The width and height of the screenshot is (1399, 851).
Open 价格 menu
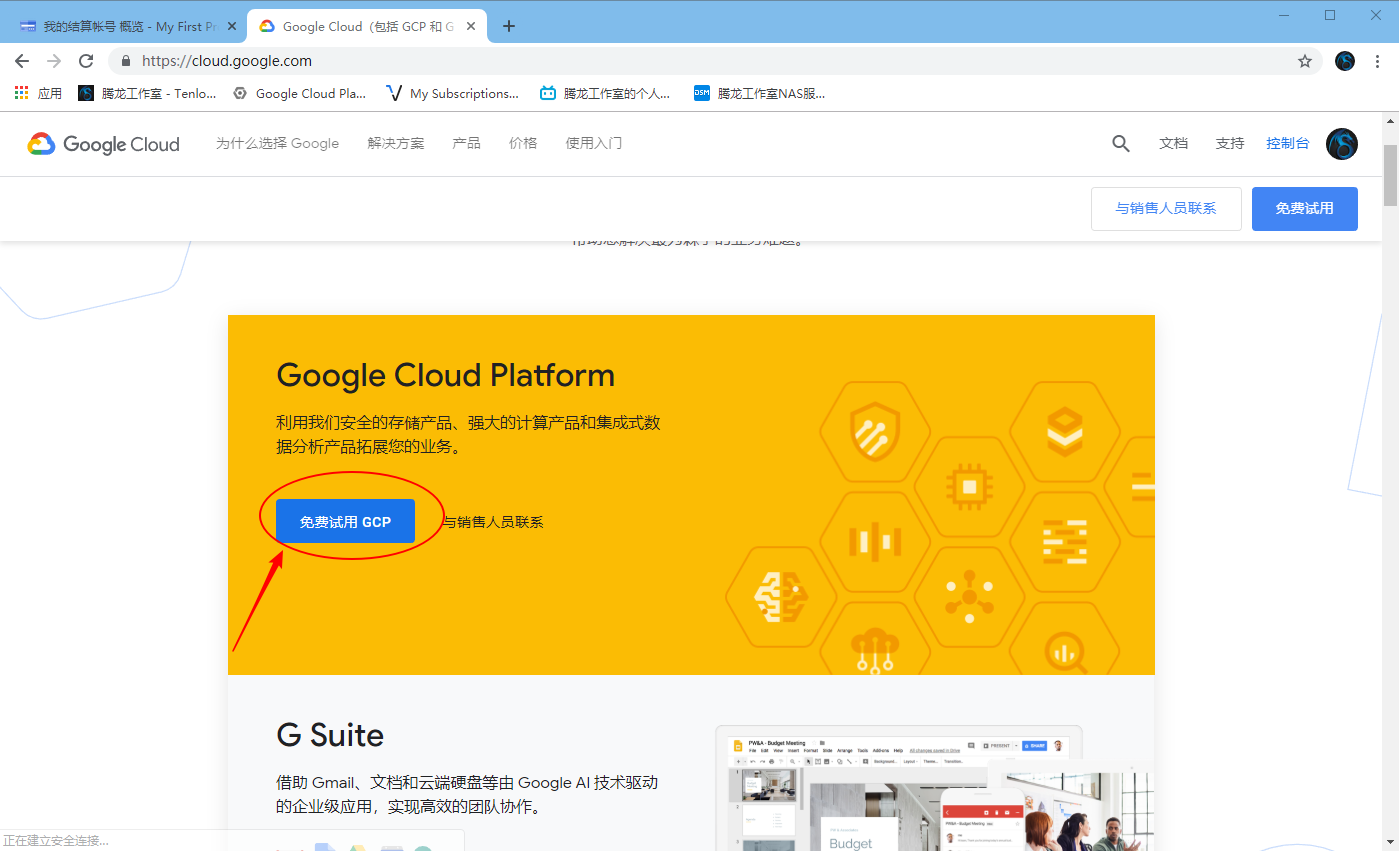coord(523,143)
